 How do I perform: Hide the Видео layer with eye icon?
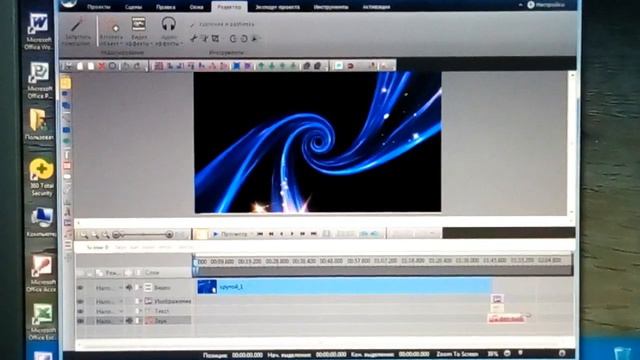point(80,288)
